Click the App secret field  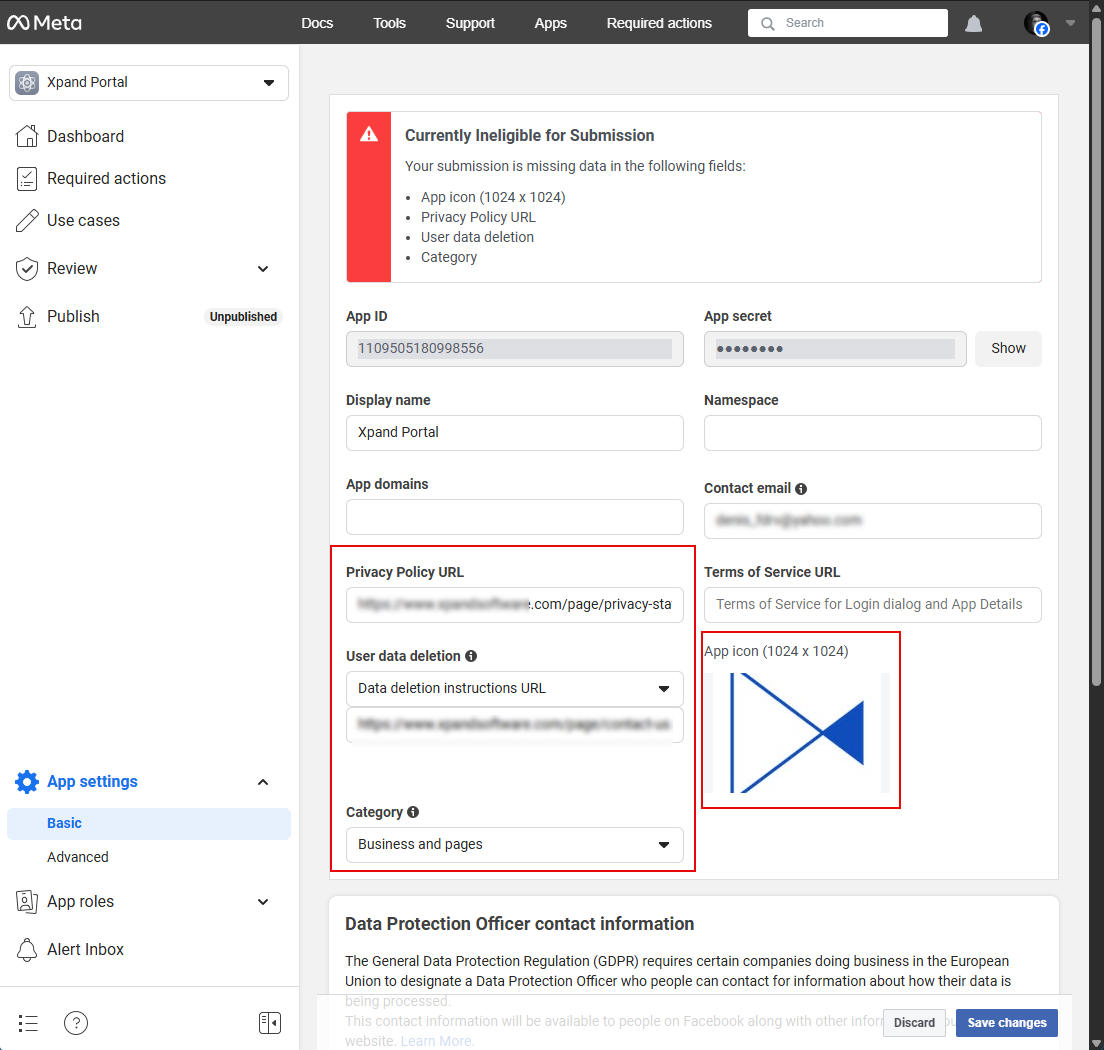[x=835, y=349]
